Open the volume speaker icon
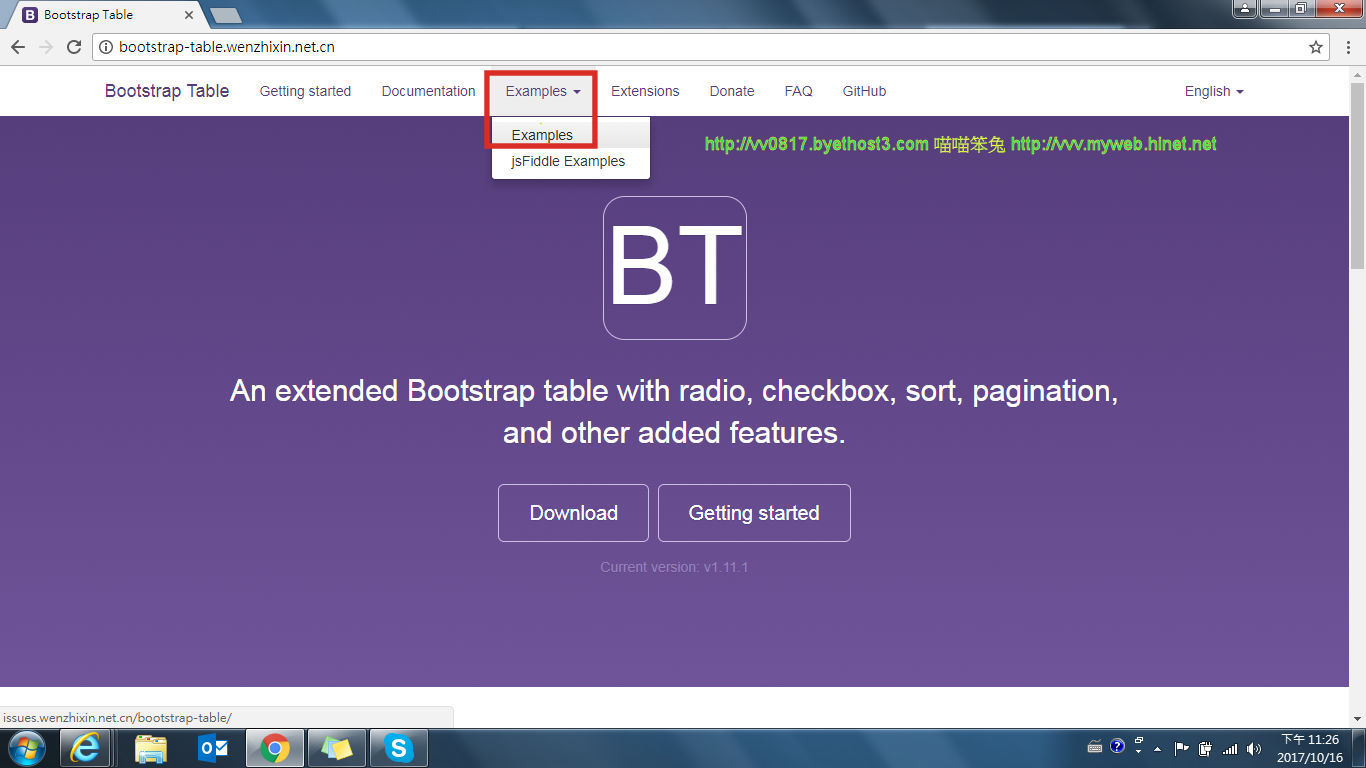Viewport: 1366px width, 768px height. tap(1255, 748)
